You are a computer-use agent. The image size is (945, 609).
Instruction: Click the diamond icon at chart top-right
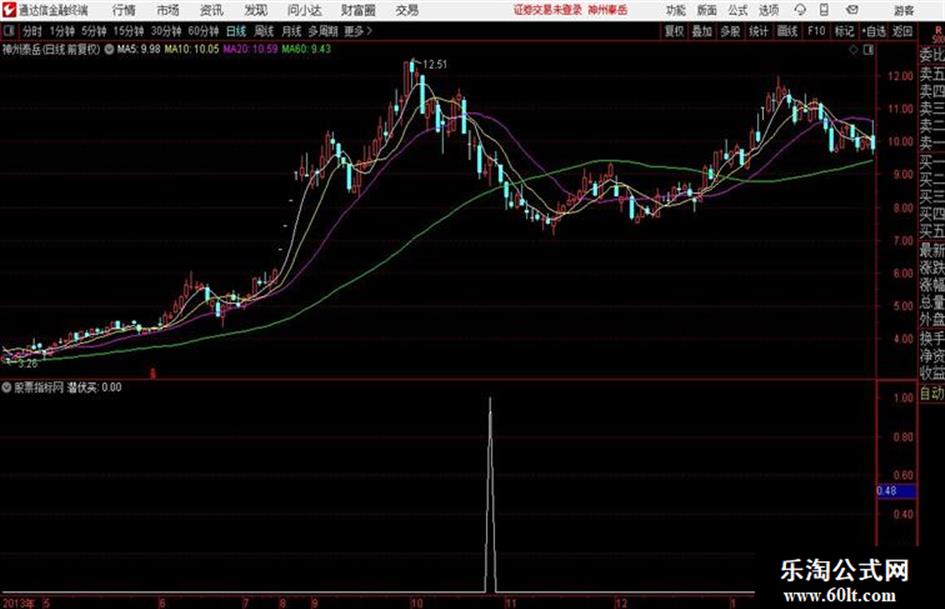click(853, 50)
